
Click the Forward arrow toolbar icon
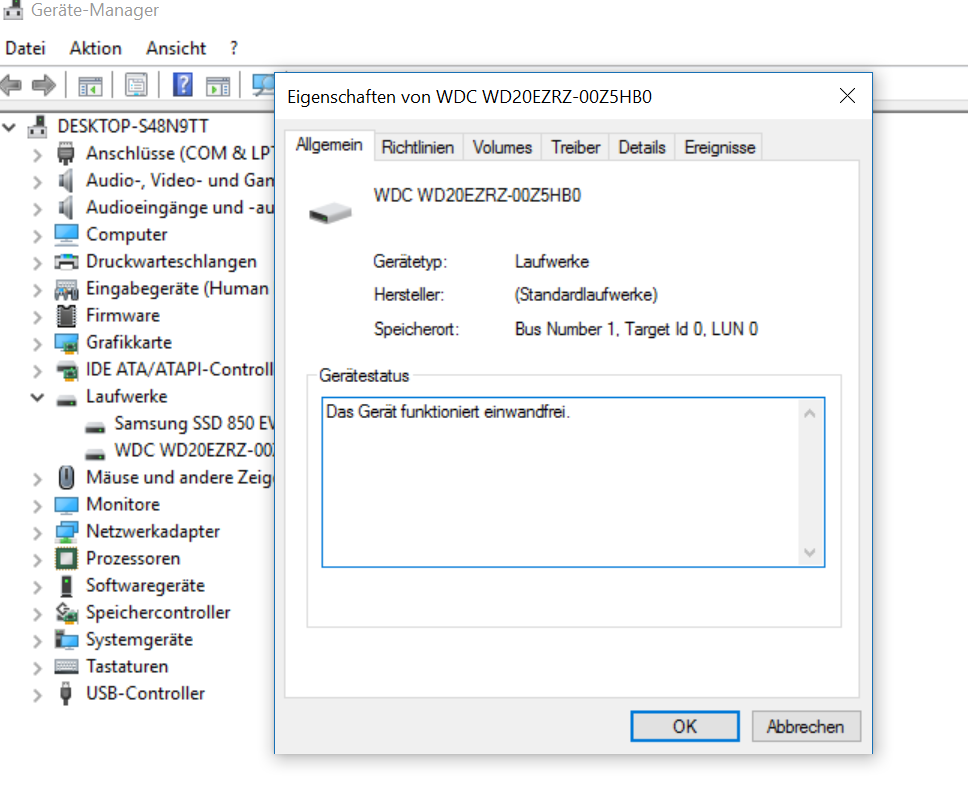click(x=43, y=85)
